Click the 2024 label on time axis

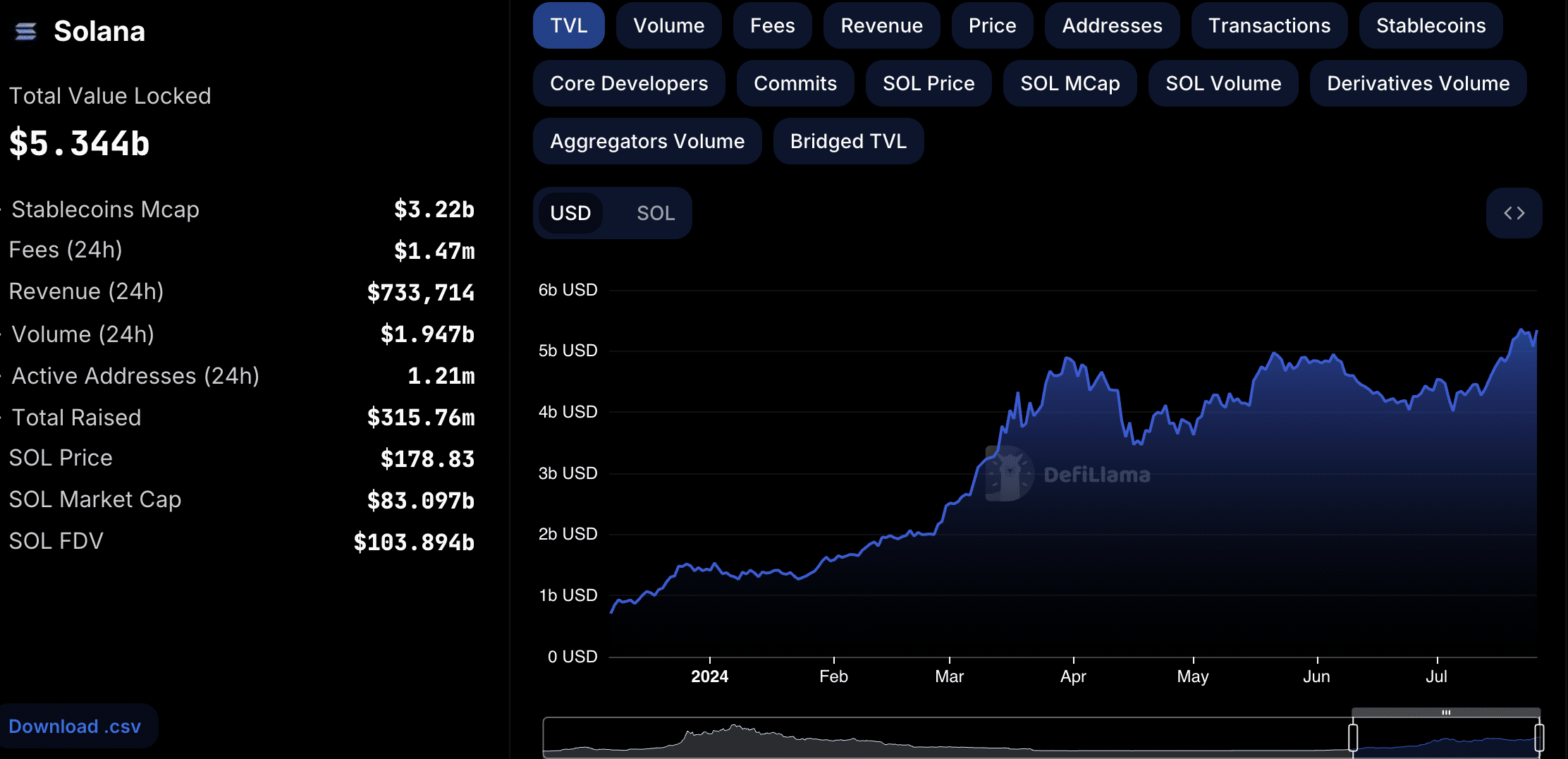[709, 676]
